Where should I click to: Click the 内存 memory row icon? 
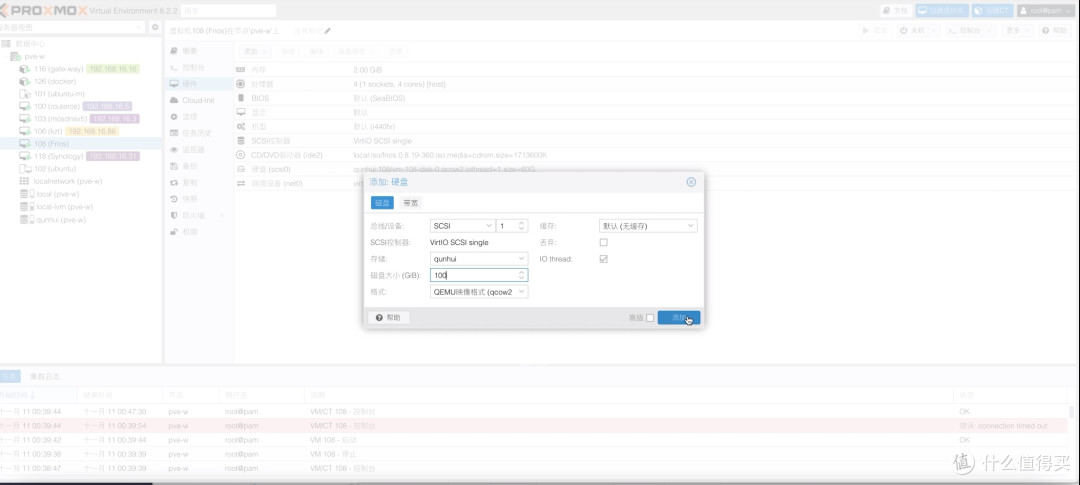pos(240,70)
